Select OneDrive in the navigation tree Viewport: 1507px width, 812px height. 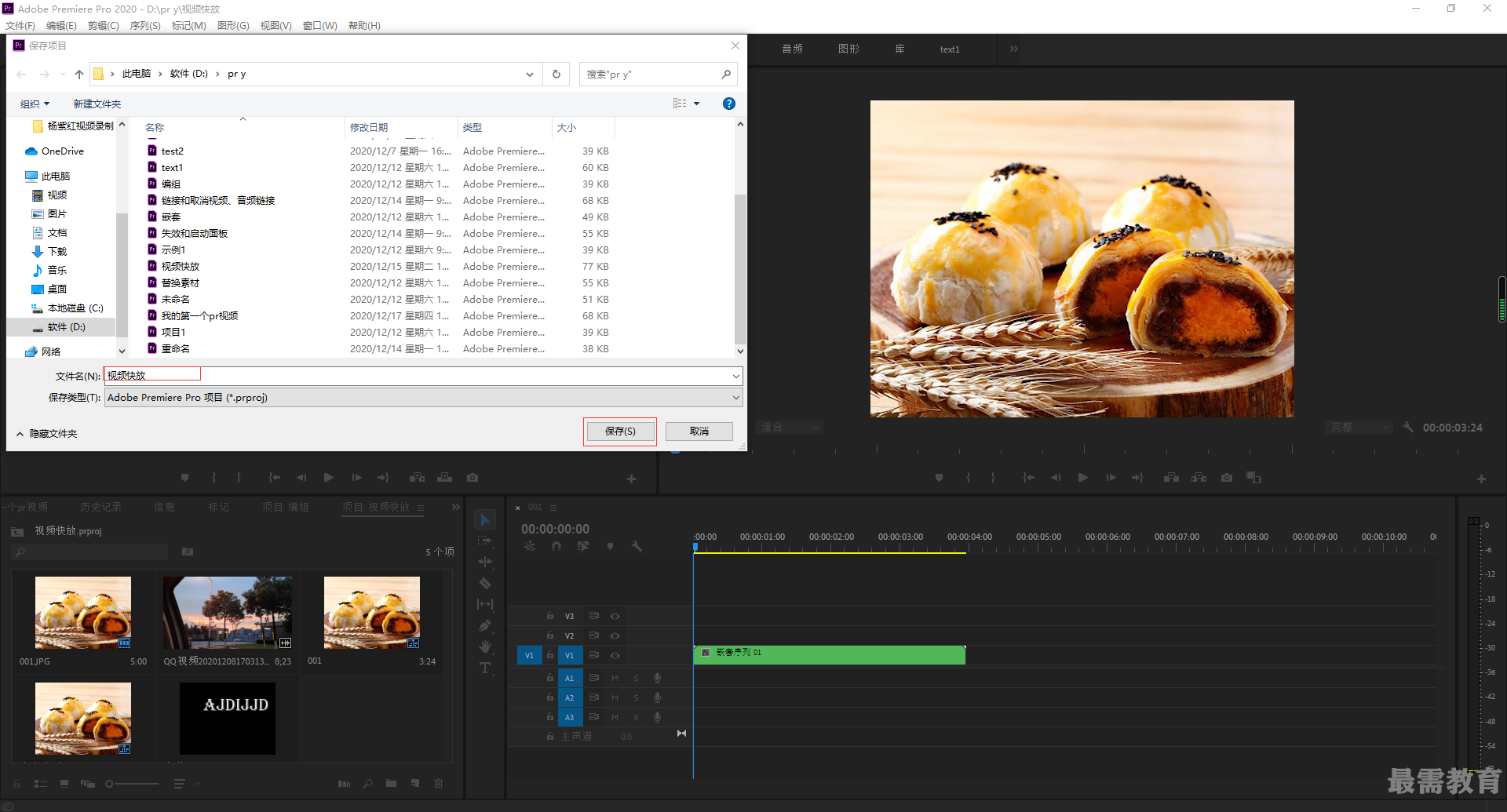point(62,151)
